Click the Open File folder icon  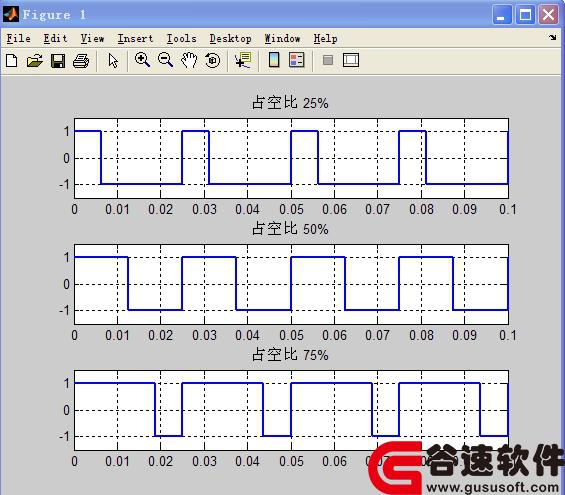(x=35, y=61)
